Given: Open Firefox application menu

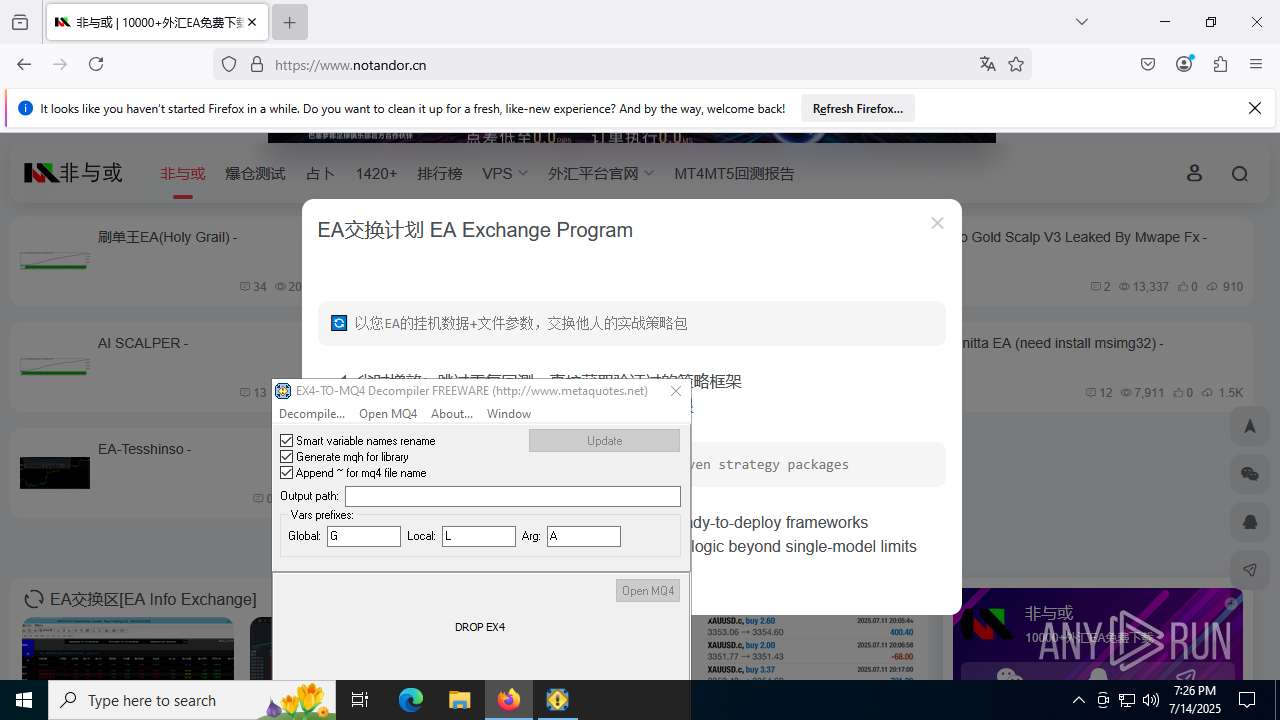Looking at the screenshot, I should coord(1256,64).
